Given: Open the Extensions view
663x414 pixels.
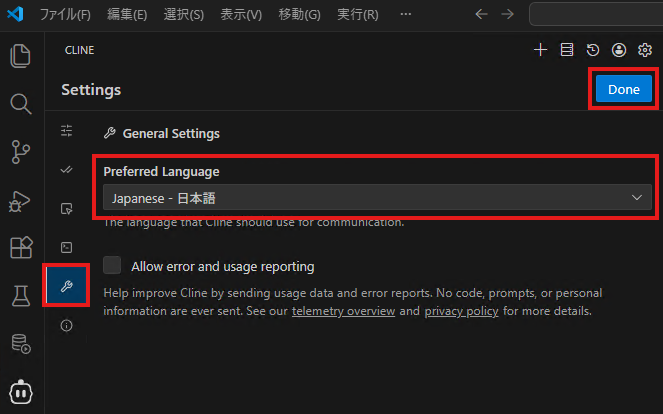Looking at the screenshot, I should (21, 247).
